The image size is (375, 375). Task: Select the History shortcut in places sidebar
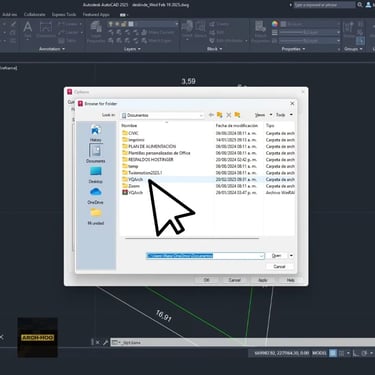[96, 133]
